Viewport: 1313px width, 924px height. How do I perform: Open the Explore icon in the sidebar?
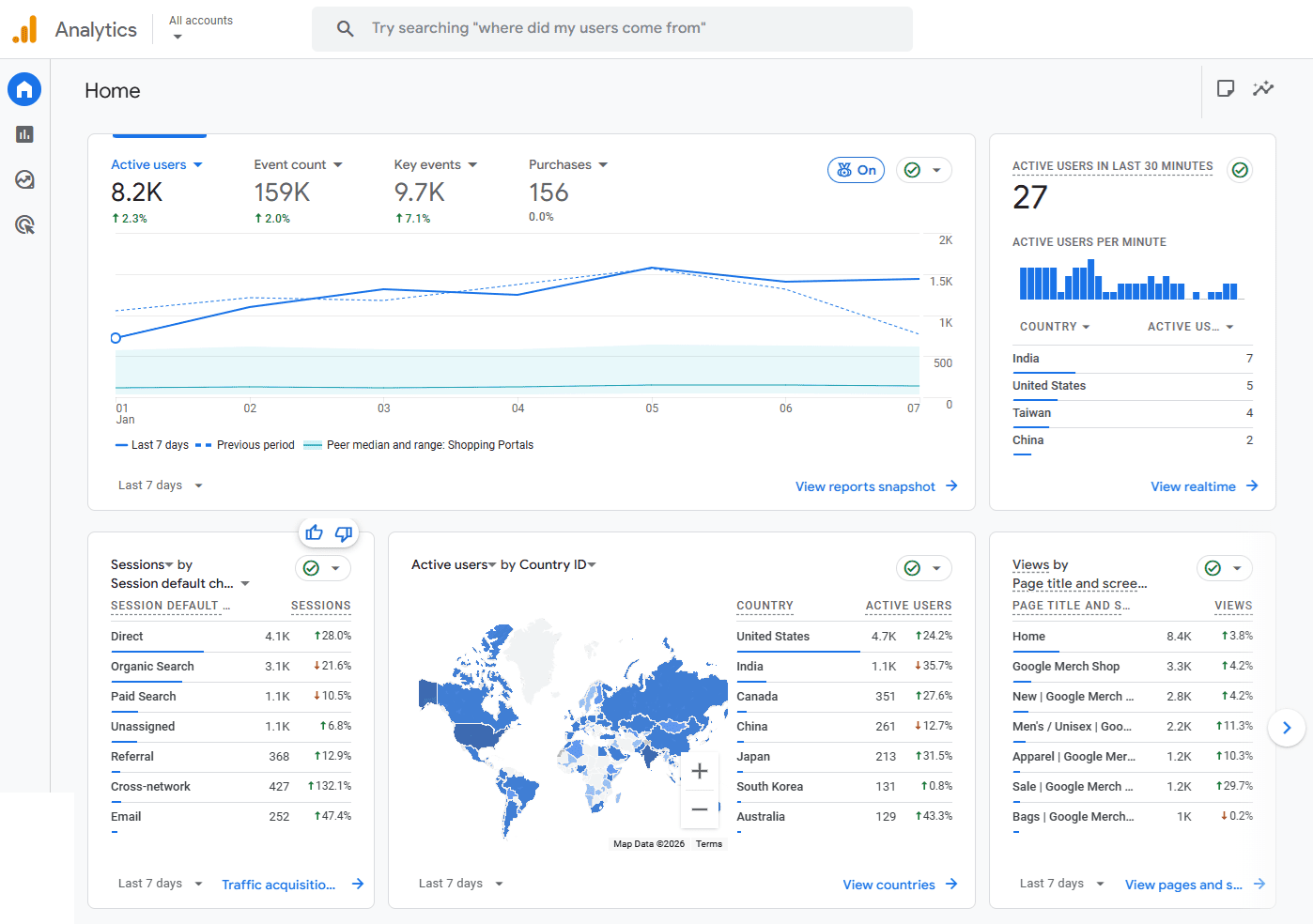click(24, 179)
